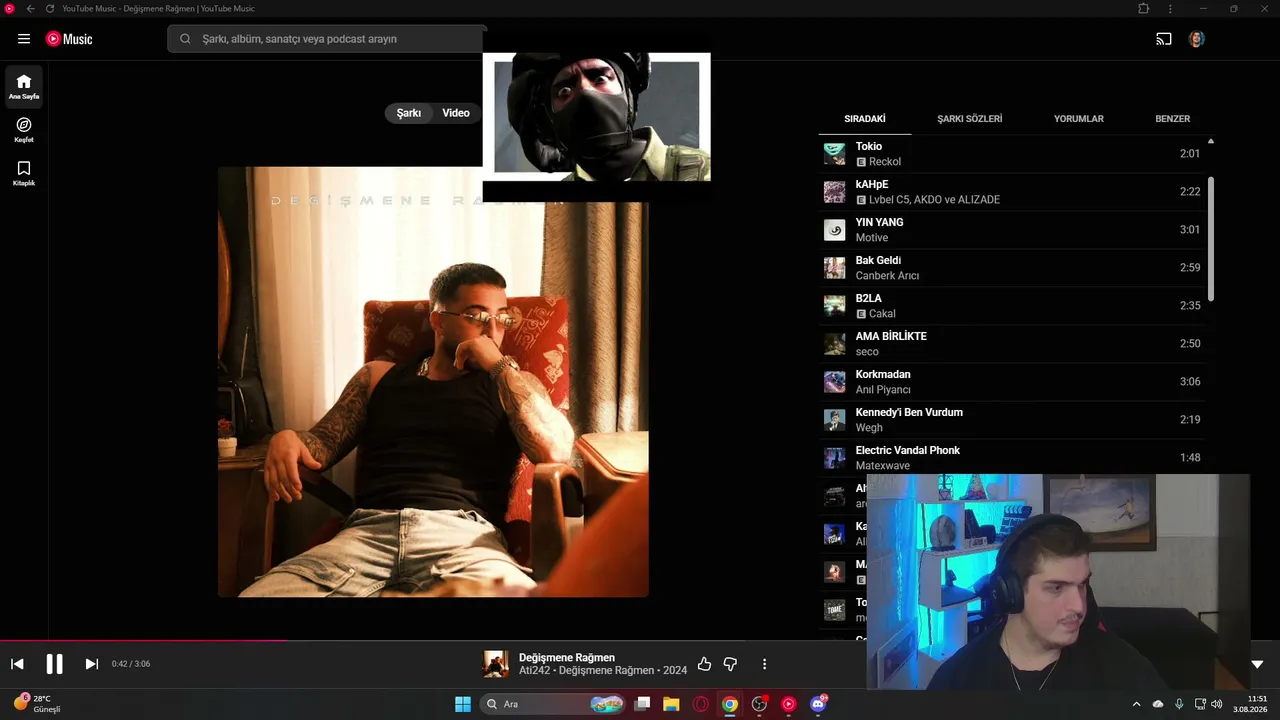The image size is (1280, 720).
Task: Play AMA BİRLİKTE by seco
Action: 1011,344
